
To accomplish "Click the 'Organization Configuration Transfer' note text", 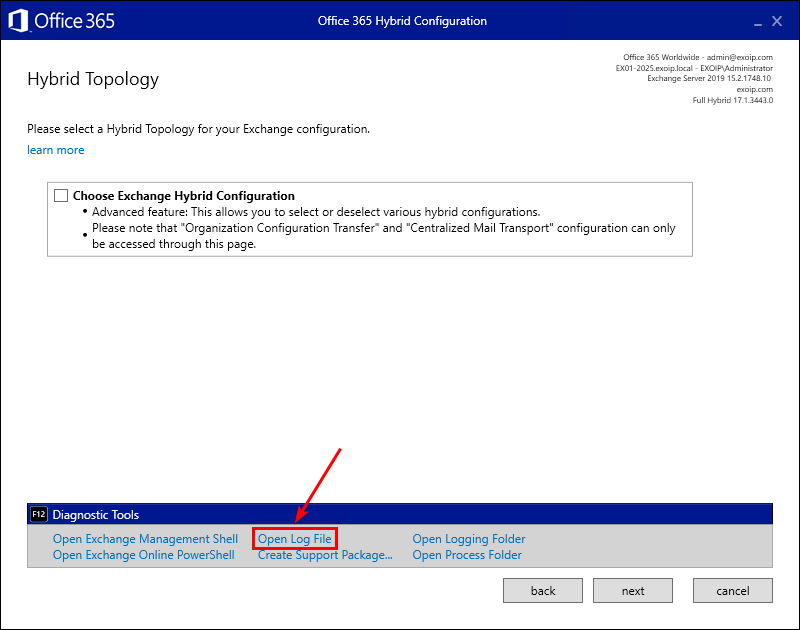I will pos(384,236).
